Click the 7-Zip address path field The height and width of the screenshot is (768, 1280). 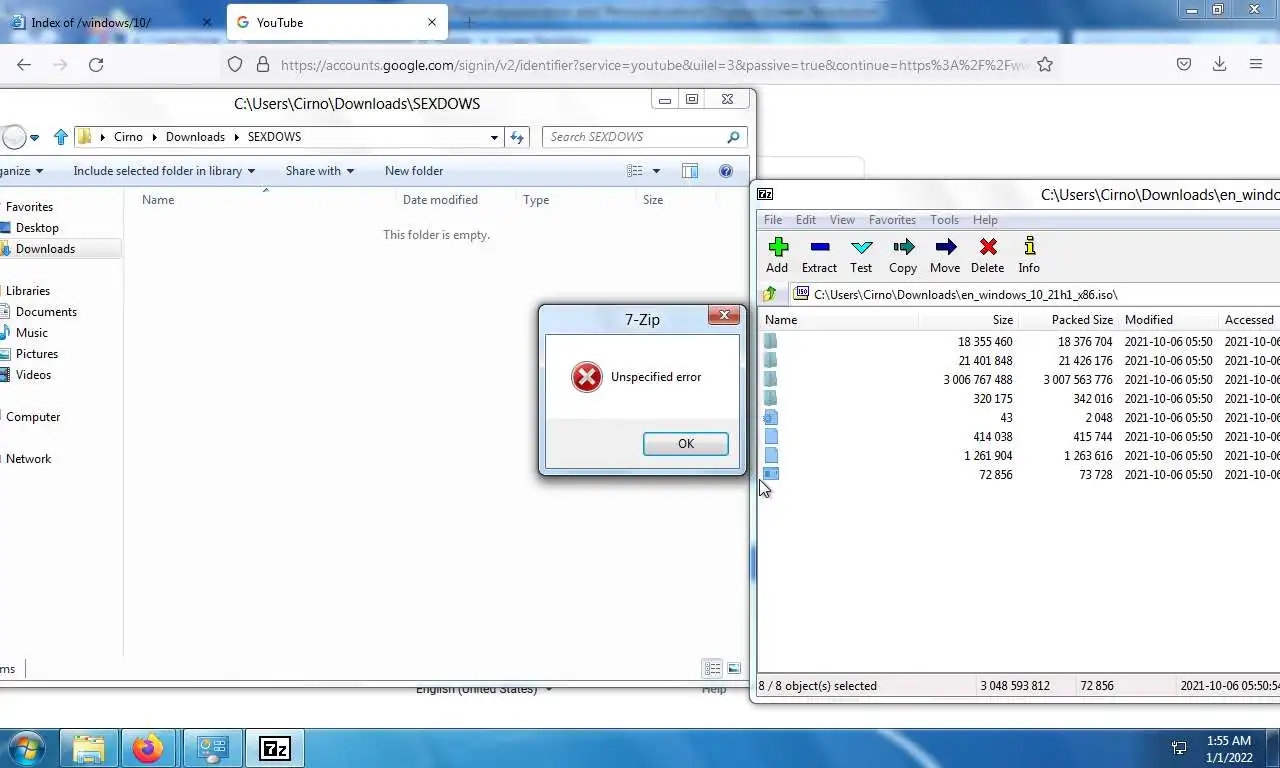coord(1035,294)
